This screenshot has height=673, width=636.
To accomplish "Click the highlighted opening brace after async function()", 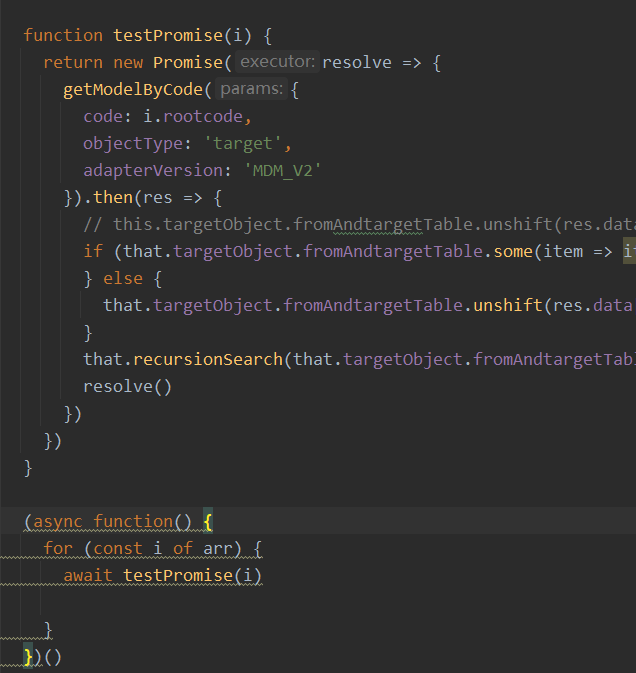I will pyautogui.click(x=208, y=522).
